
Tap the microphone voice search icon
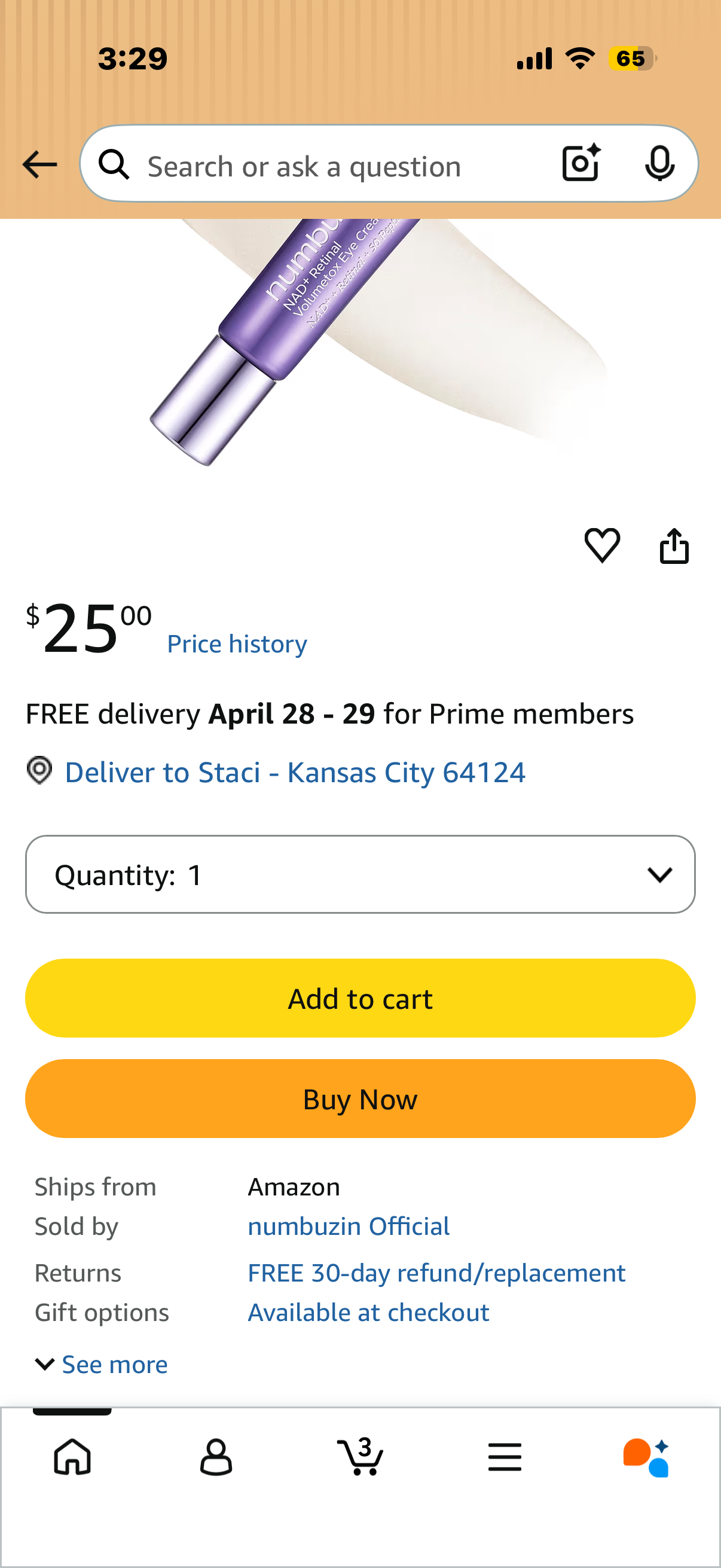tap(659, 163)
